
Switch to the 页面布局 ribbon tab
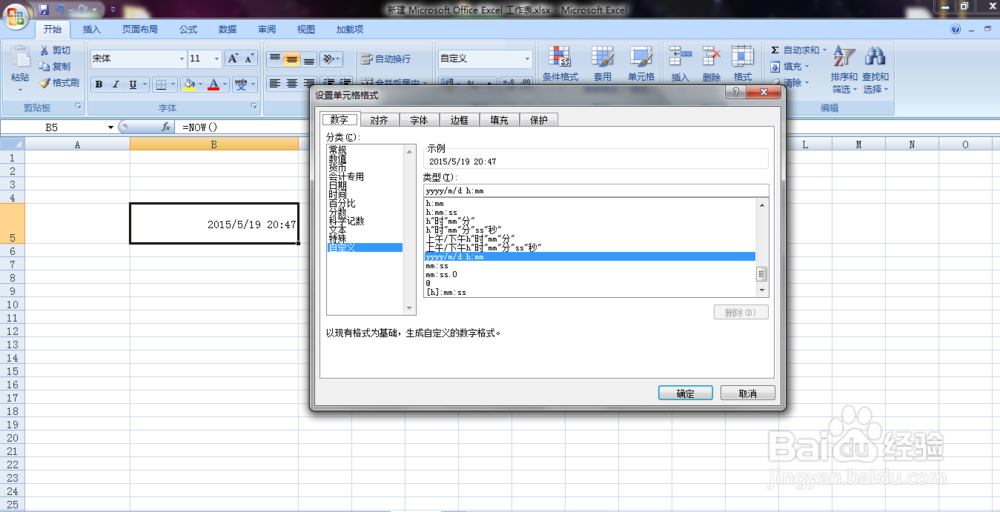[140, 29]
